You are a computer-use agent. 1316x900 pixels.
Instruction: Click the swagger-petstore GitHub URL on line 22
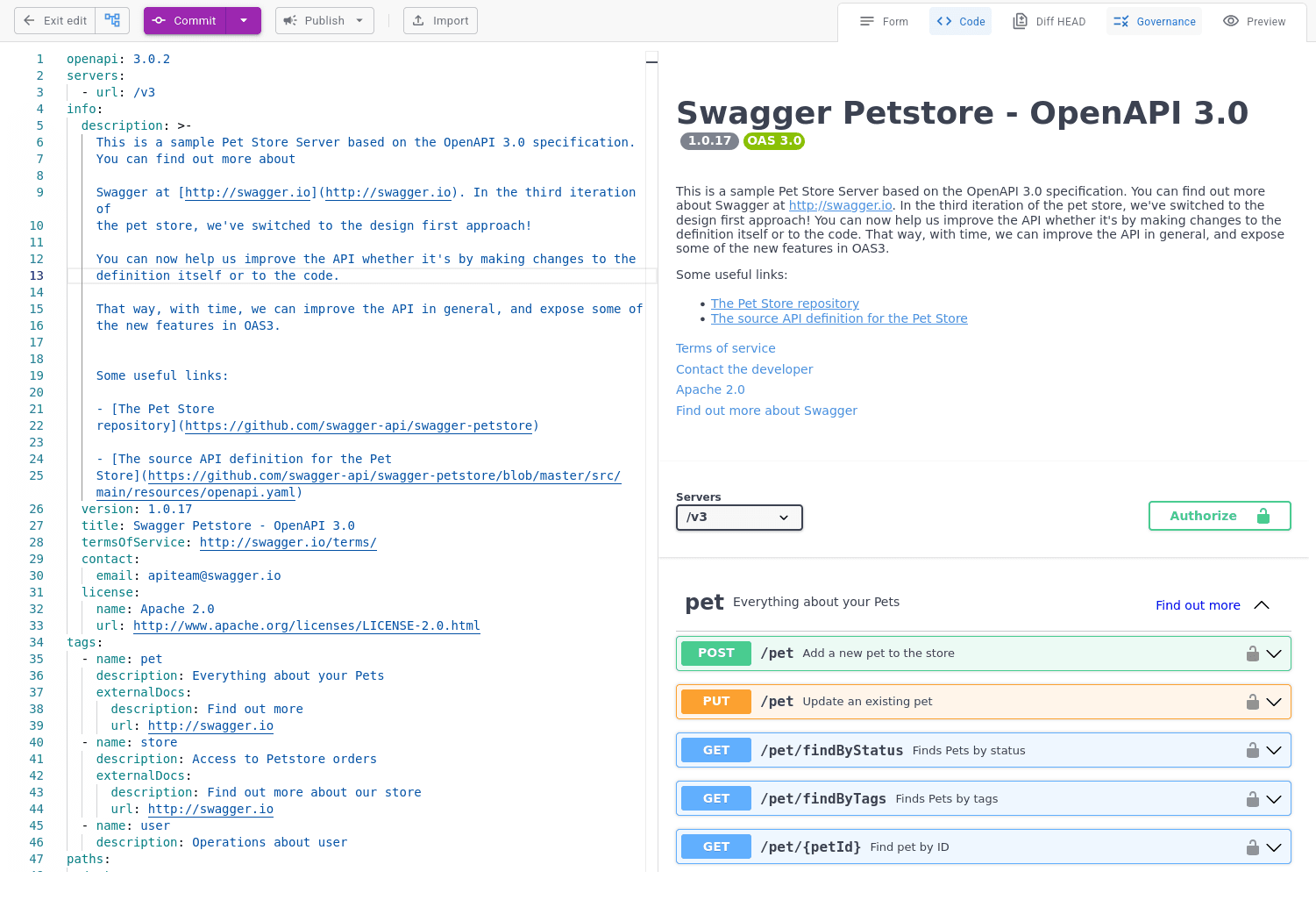click(x=359, y=425)
